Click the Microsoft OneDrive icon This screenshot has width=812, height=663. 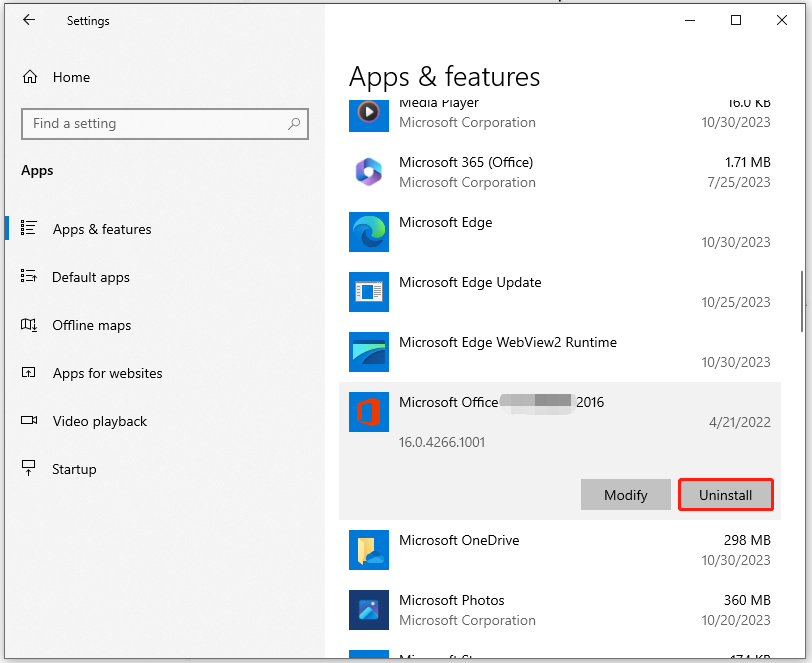368,550
